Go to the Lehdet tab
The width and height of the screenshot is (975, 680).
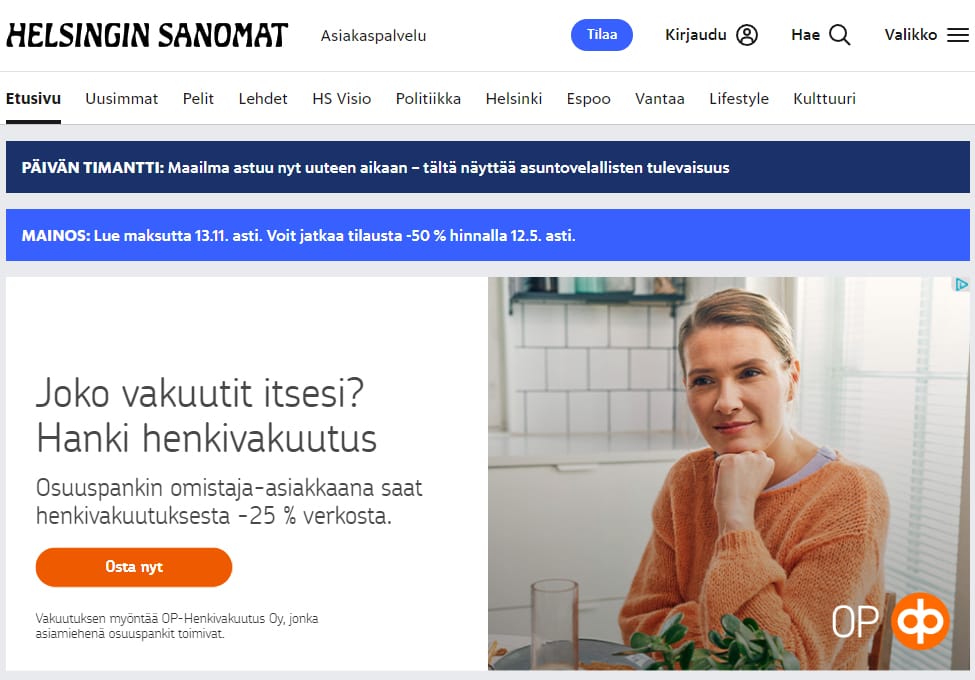[x=263, y=99]
